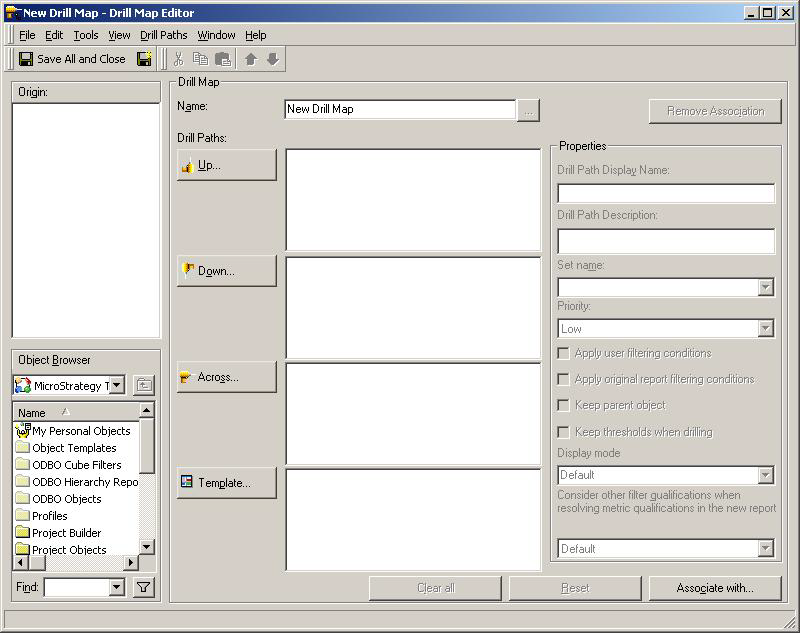Click the Save All and Close icon
Screen dimensions: 800x633
pos(26,59)
